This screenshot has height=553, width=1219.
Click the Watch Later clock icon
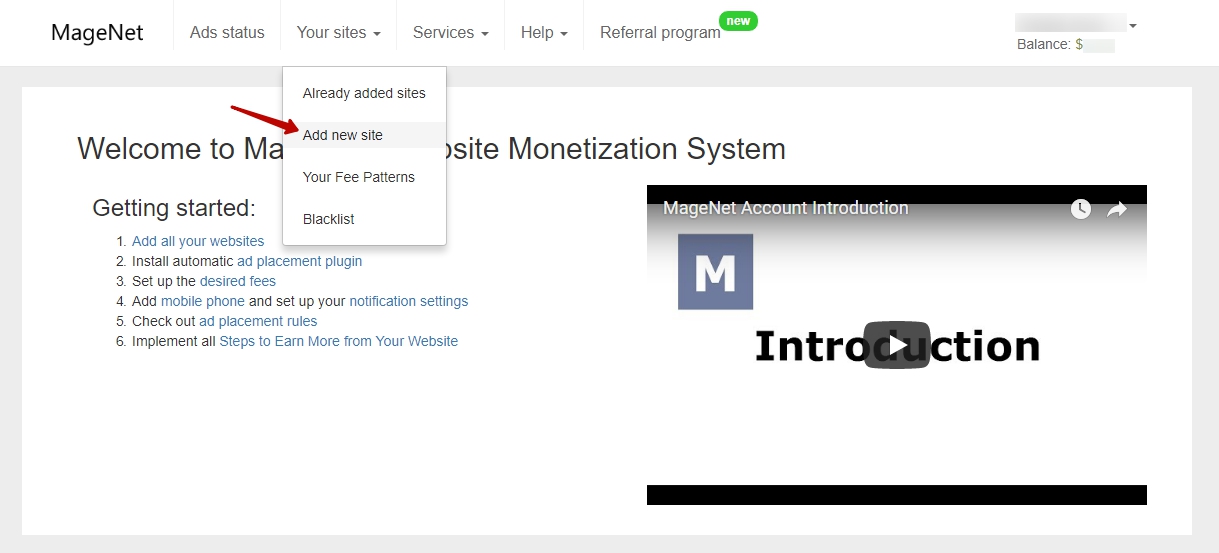point(1080,209)
